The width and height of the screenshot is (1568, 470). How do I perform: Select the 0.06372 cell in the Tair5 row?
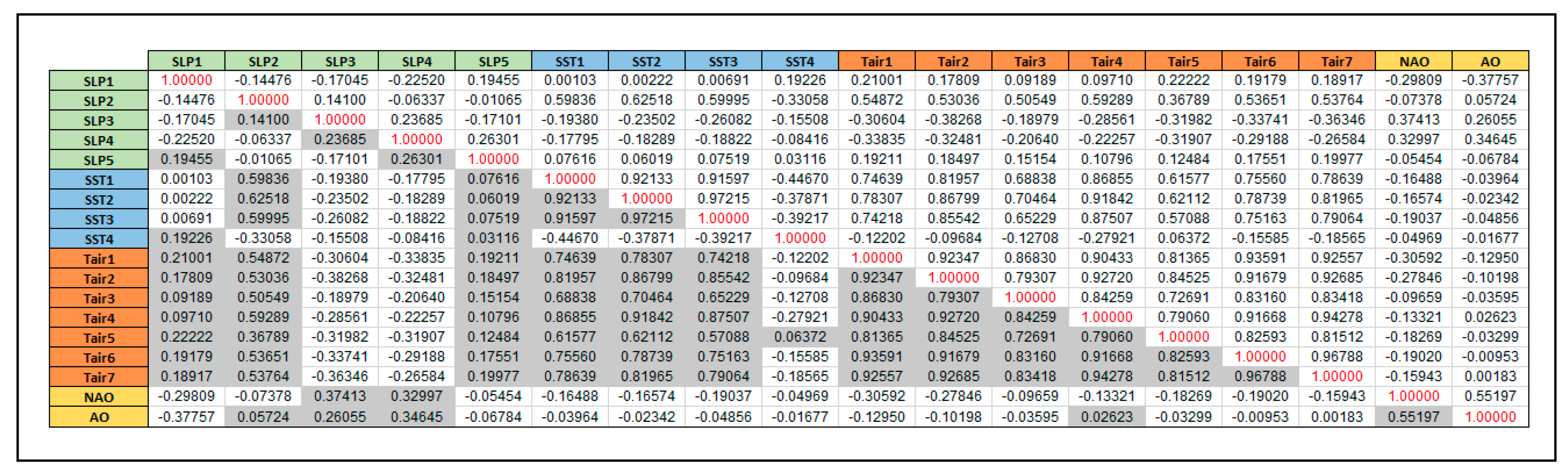tap(800, 337)
